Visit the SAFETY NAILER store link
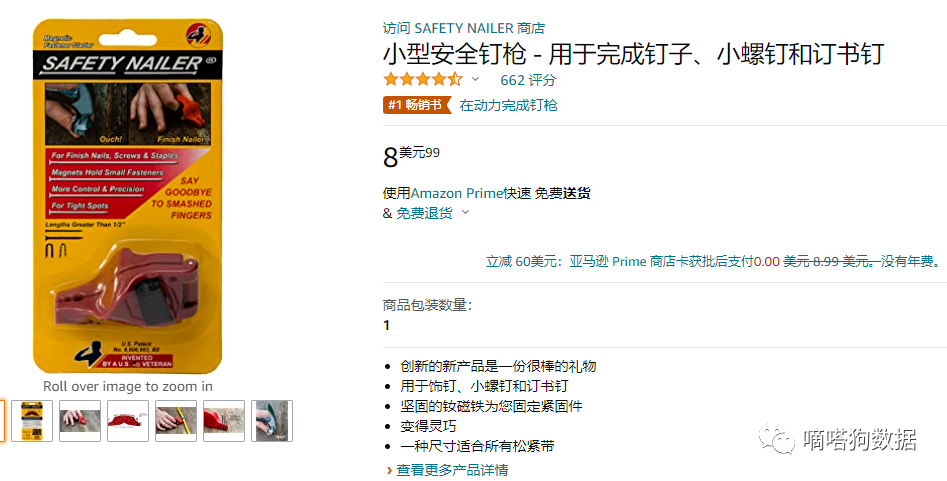Screen dimensions: 947x481 click(464, 28)
